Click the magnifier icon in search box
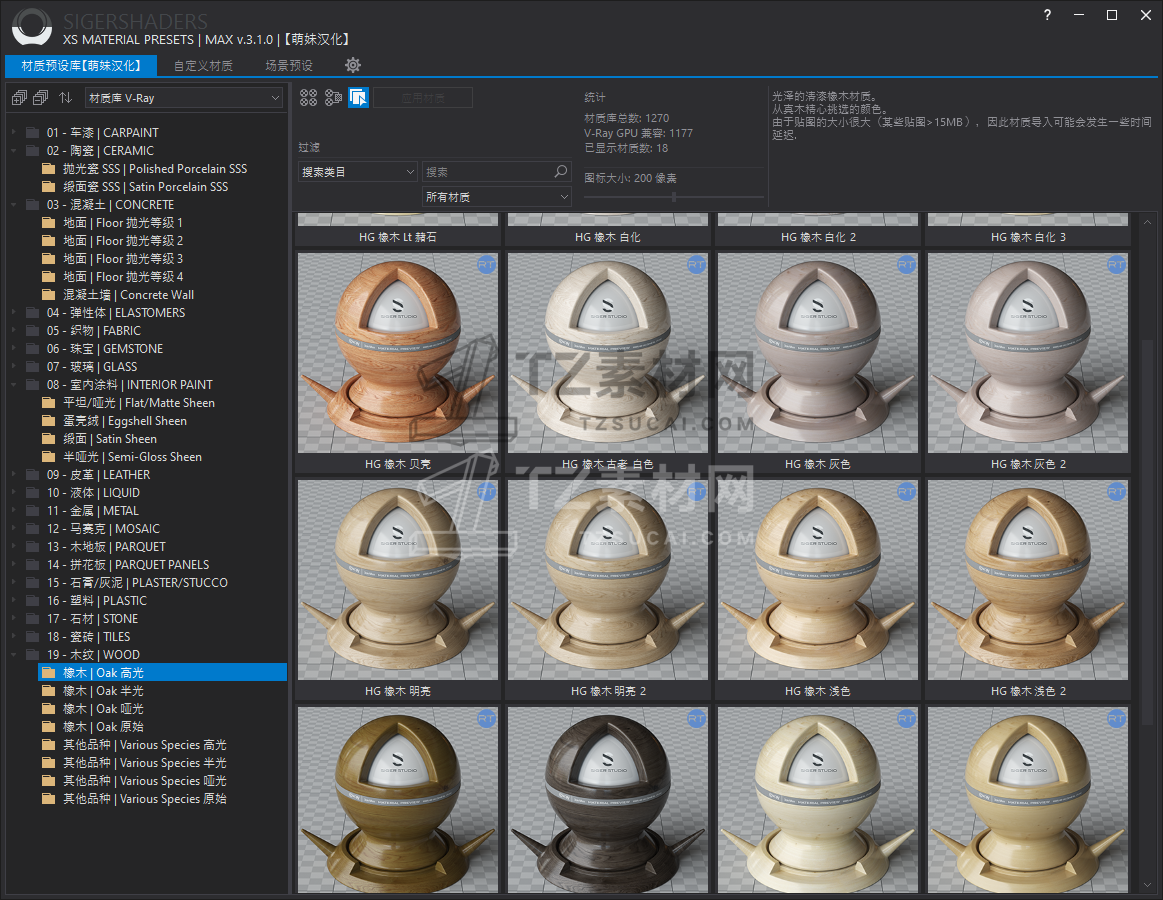This screenshot has width=1163, height=900. point(561,171)
